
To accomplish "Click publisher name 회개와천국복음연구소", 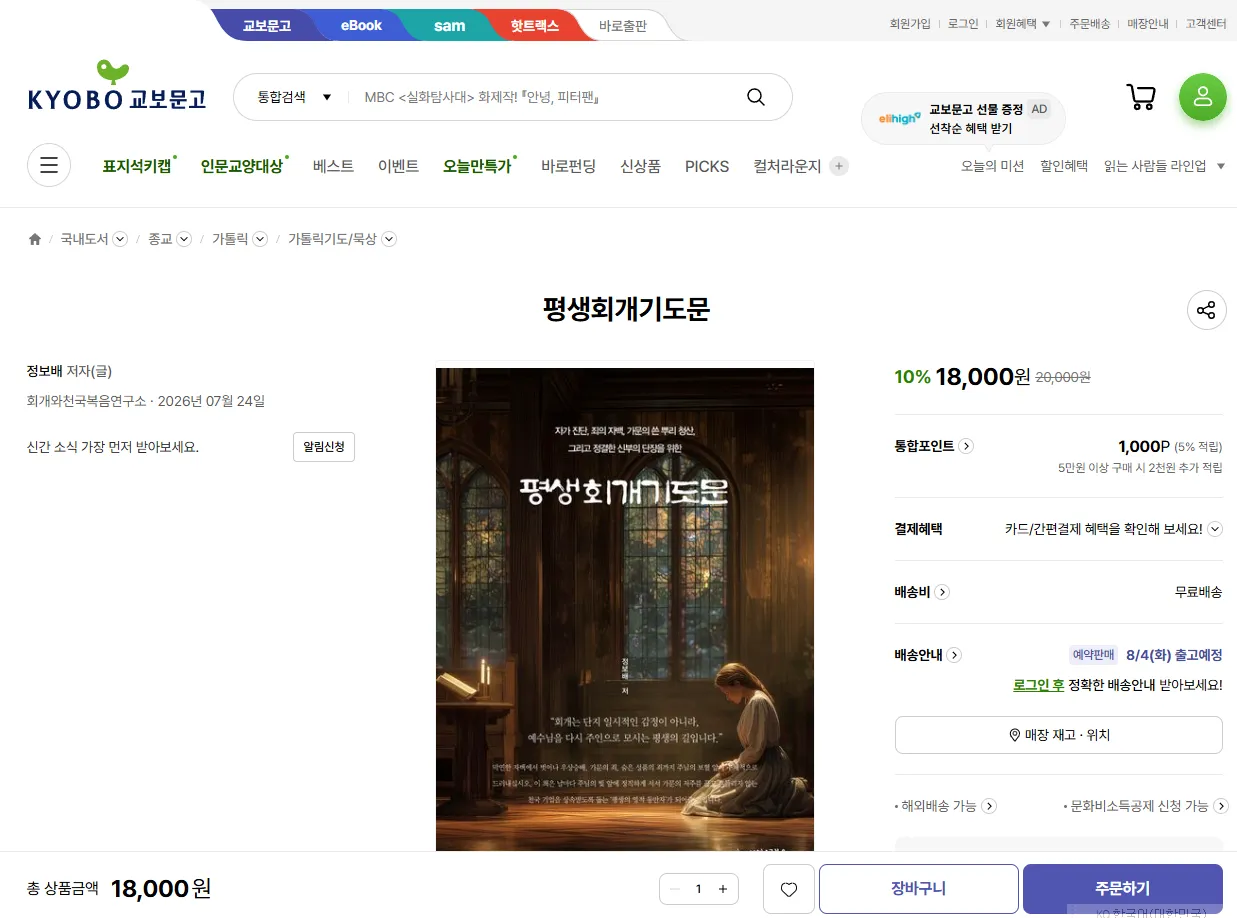I will tap(86, 401).
